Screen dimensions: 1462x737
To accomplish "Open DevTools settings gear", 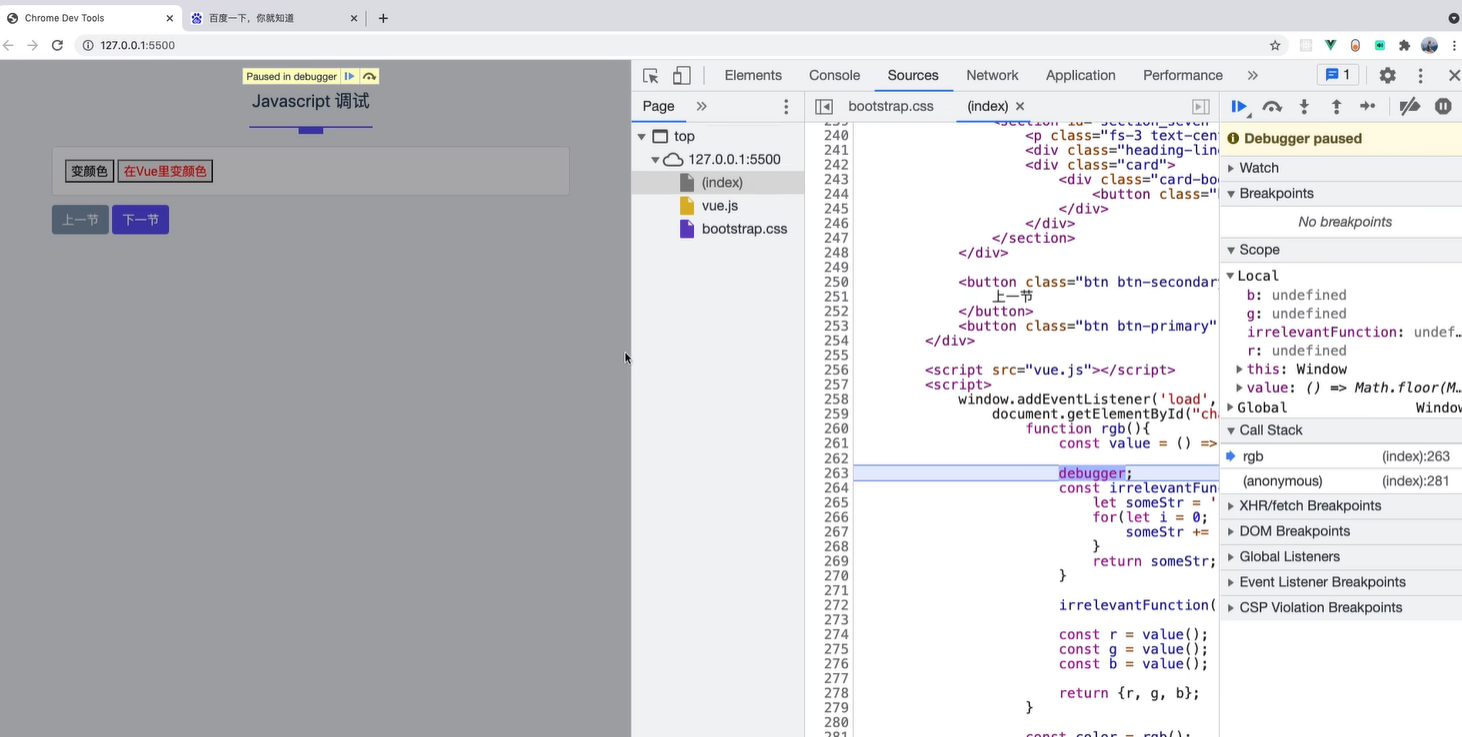I will click(x=1387, y=76).
